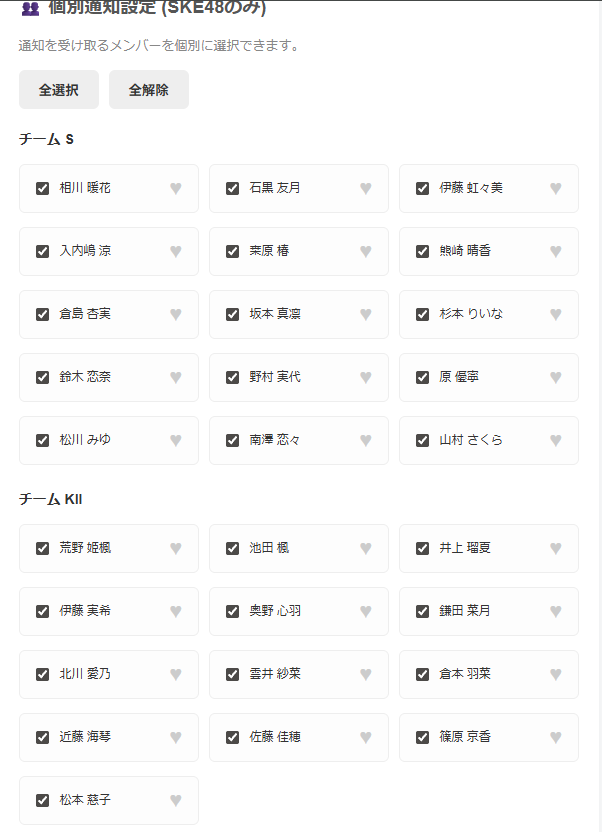Favorite 坂本 真凛 using her heart icon
This screenshot has height=832, width=602.
(x=366, y=314)
